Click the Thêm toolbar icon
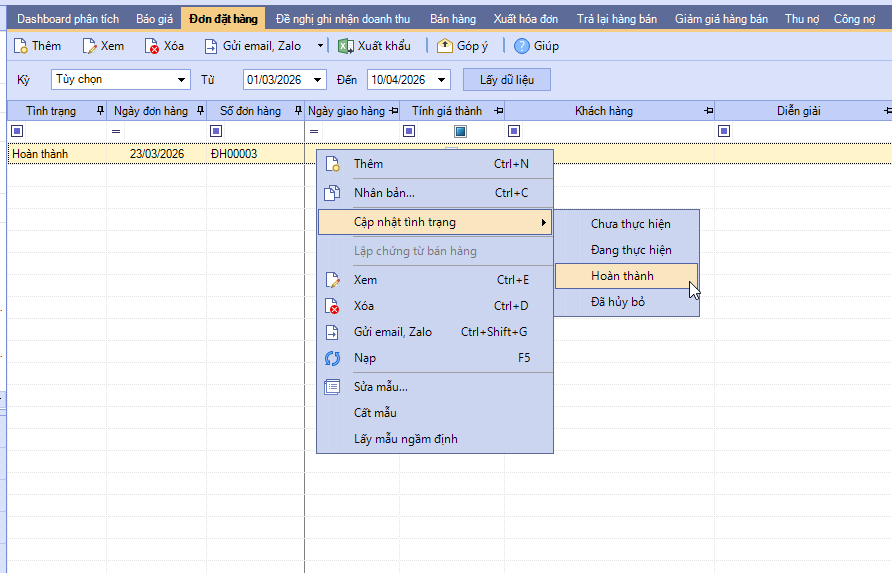Viewport: 892px width, 573px height. [x=20, y=46]
